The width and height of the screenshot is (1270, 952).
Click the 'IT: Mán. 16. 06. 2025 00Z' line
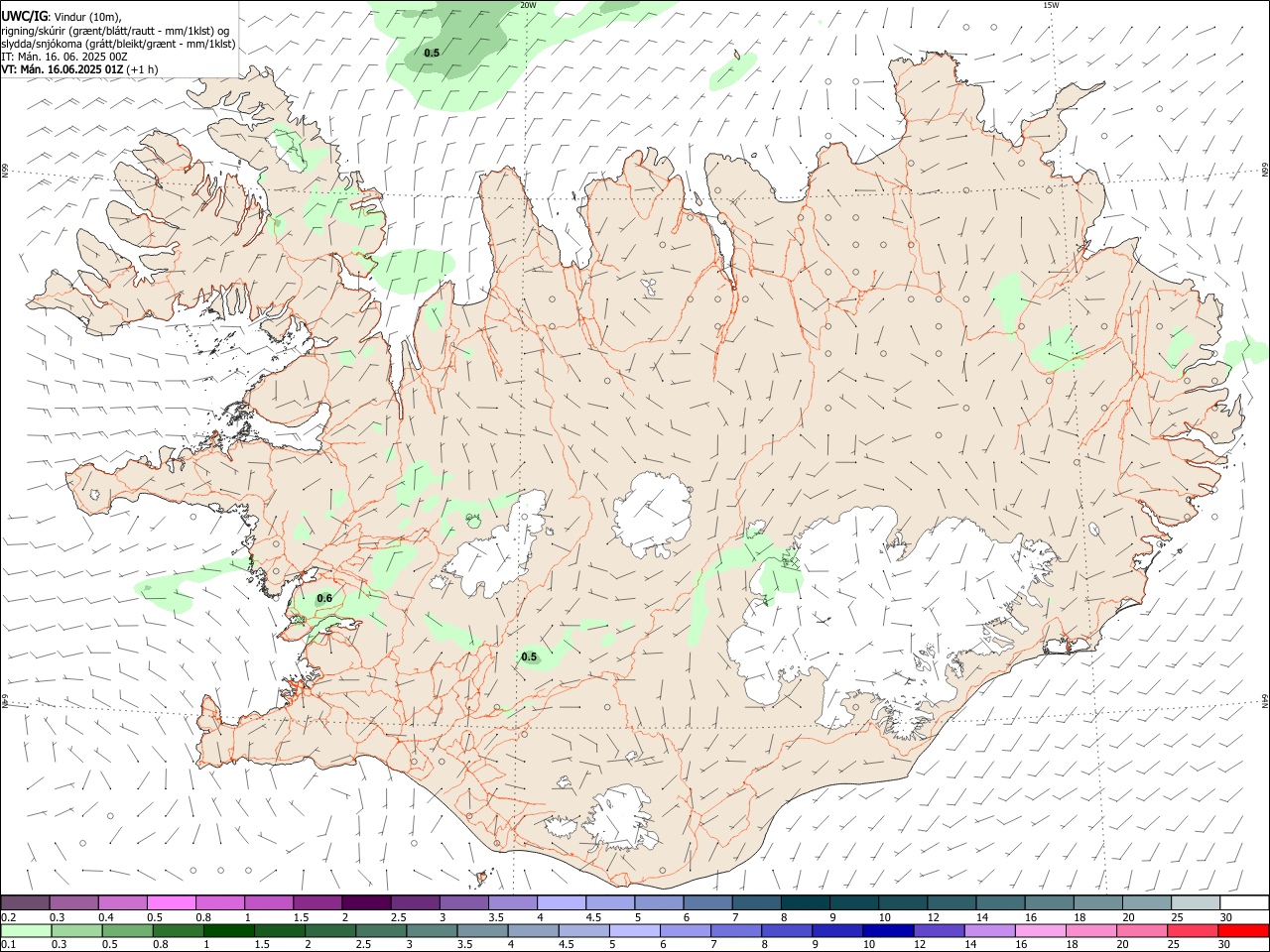[x=63, y=57]
